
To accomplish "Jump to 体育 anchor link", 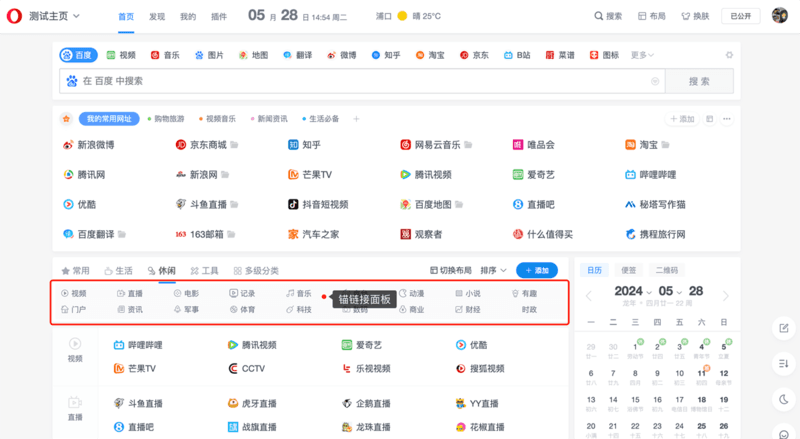I will [x=242, y=309].
